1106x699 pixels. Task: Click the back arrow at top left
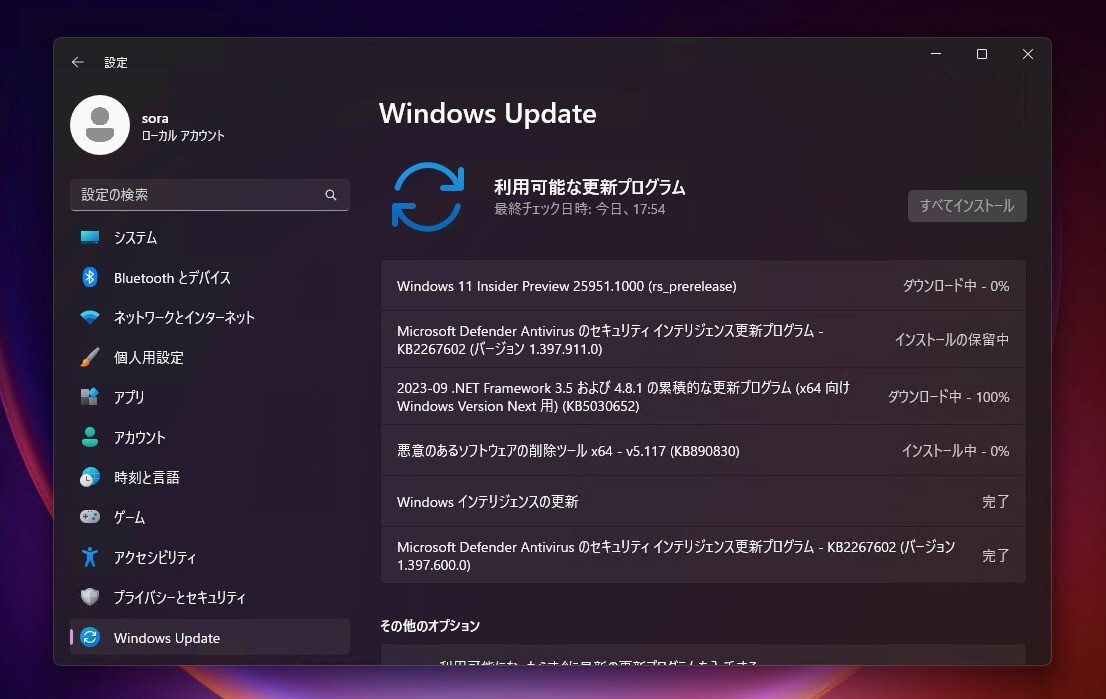coord(77,62)
